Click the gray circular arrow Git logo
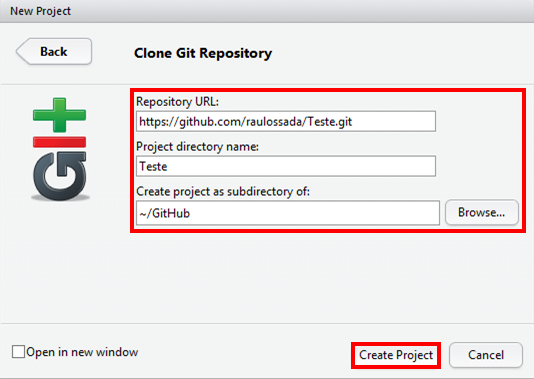 click(60, 176)
